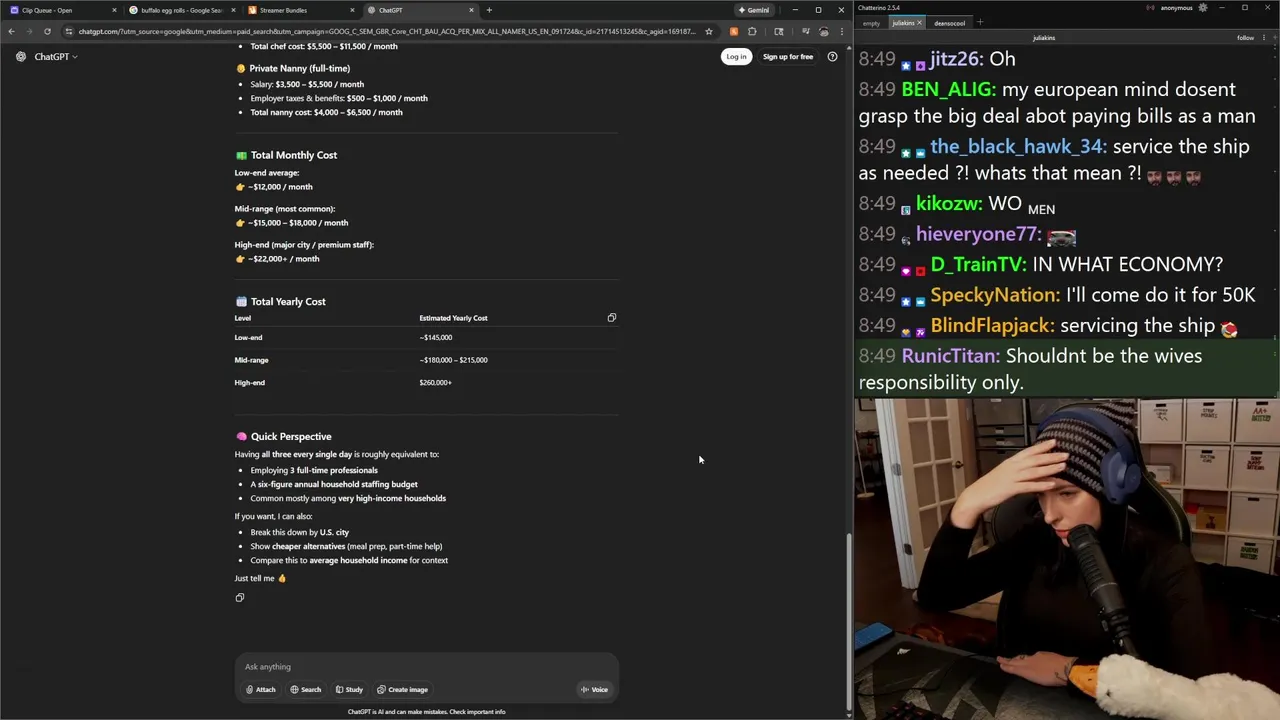Reload the ChatGPT page
Viewport: 1280px width, 720px height.
pyautogui.click(x=46, y=31)
